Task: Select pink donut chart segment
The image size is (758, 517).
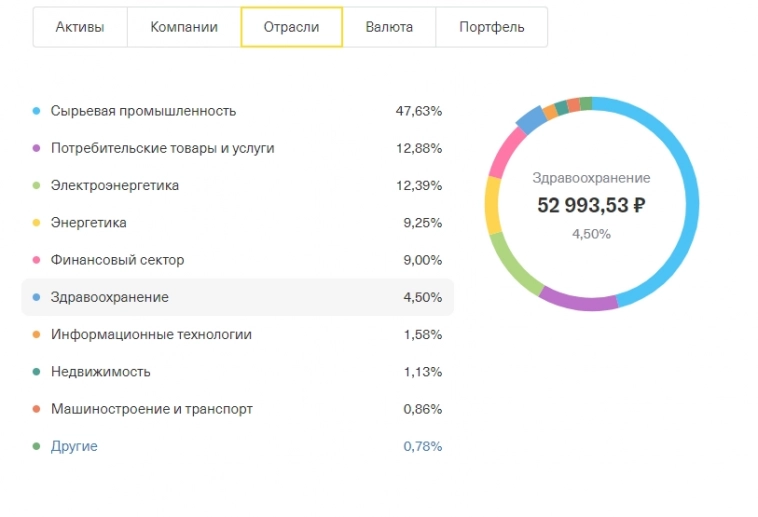Action: [x=506, y=152]
